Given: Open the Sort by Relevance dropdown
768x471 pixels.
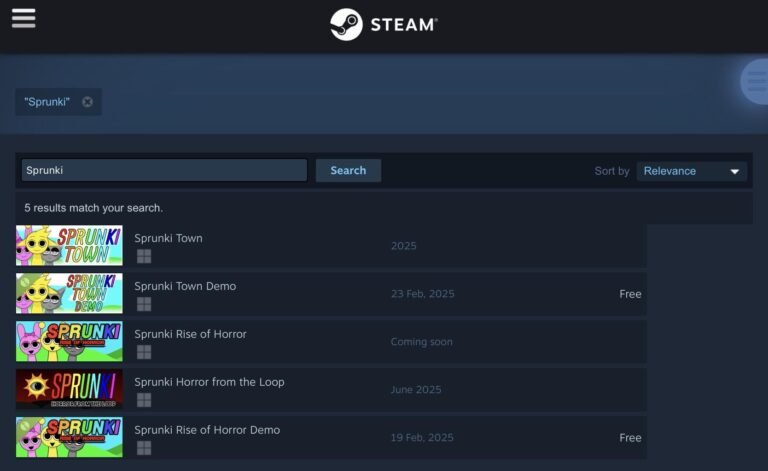Looking at the screenshot, I should pyautogui.click(x=692, y=171).
